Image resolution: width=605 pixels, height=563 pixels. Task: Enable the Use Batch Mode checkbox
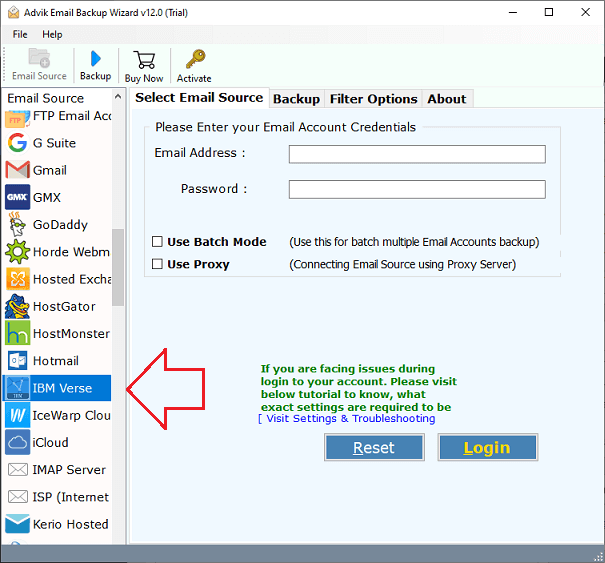pyautogui.click(x=158, y=242)
